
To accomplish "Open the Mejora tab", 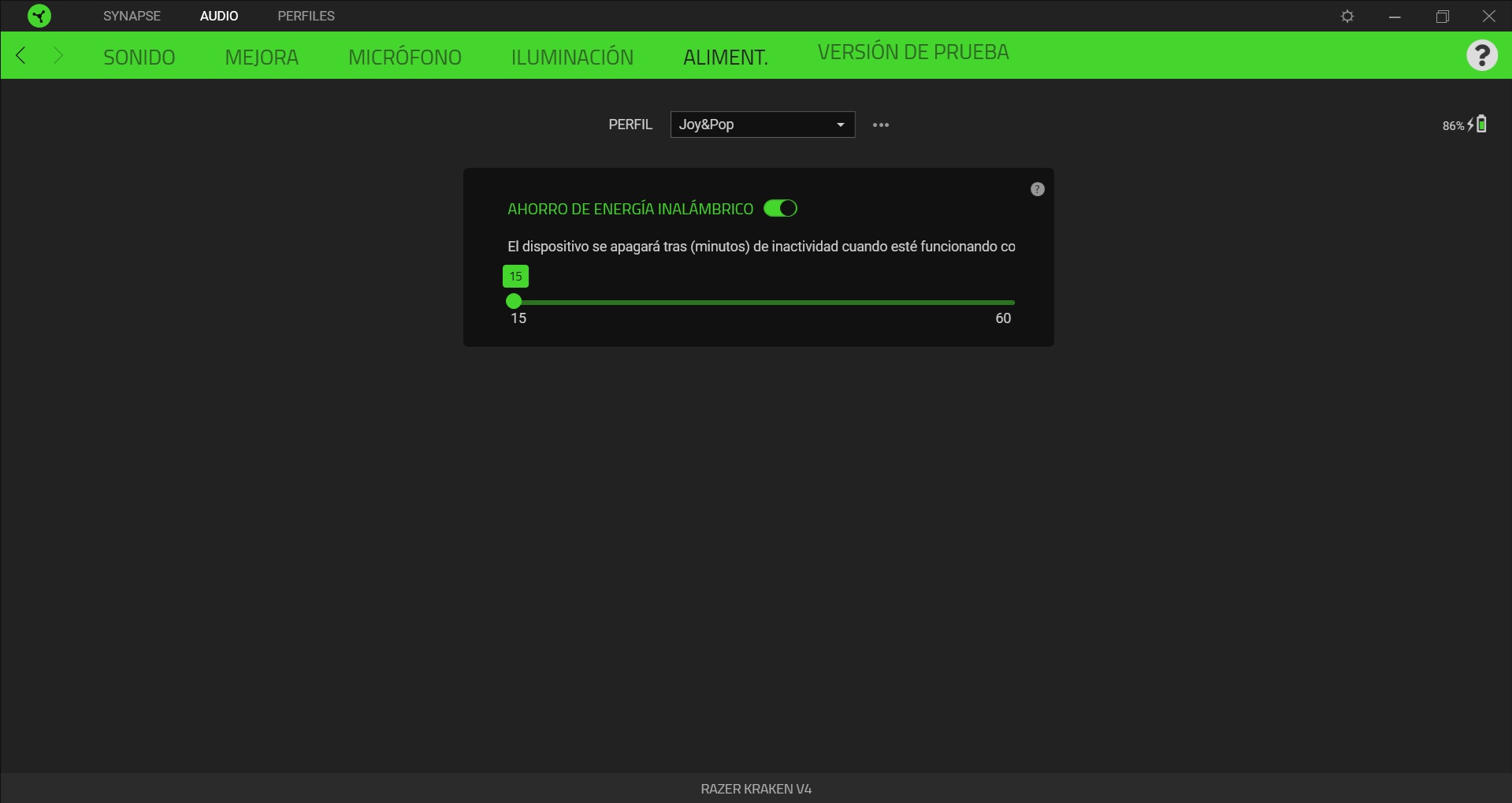I will click(262, 57).
